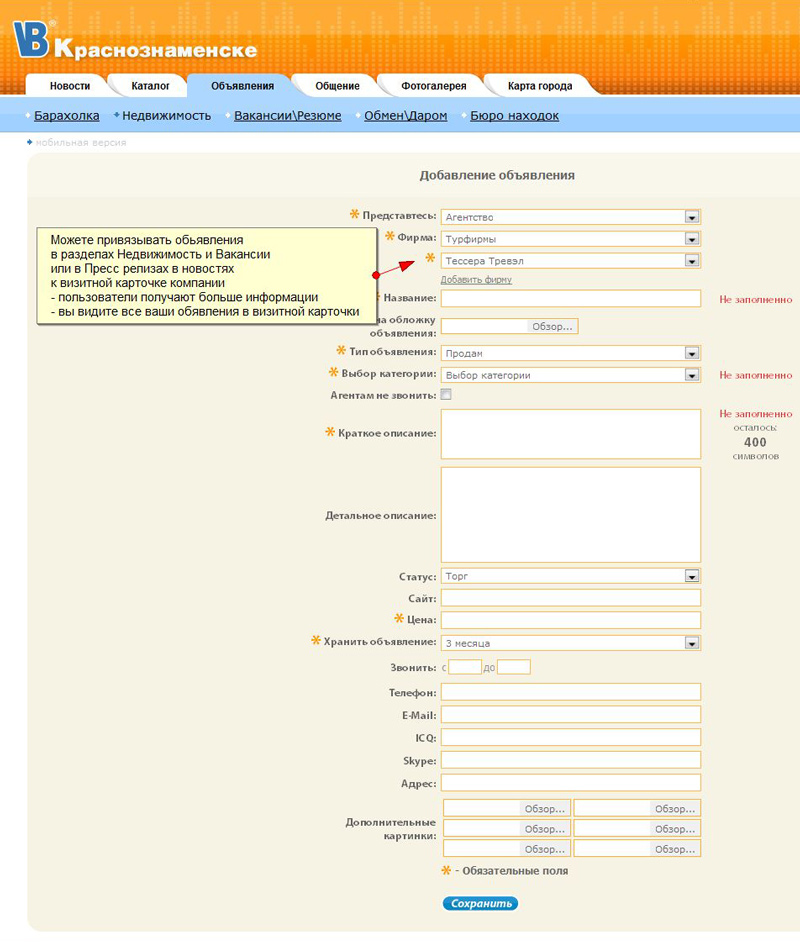Open the Фирма dropdown showing Турфирмы
This screenshot has height=943, width=800.
tap(571, 239)
